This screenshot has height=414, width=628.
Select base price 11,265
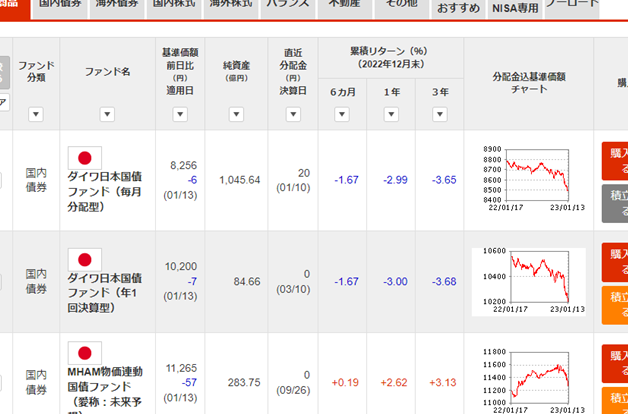pyautogui.click(x=181, y=368)
